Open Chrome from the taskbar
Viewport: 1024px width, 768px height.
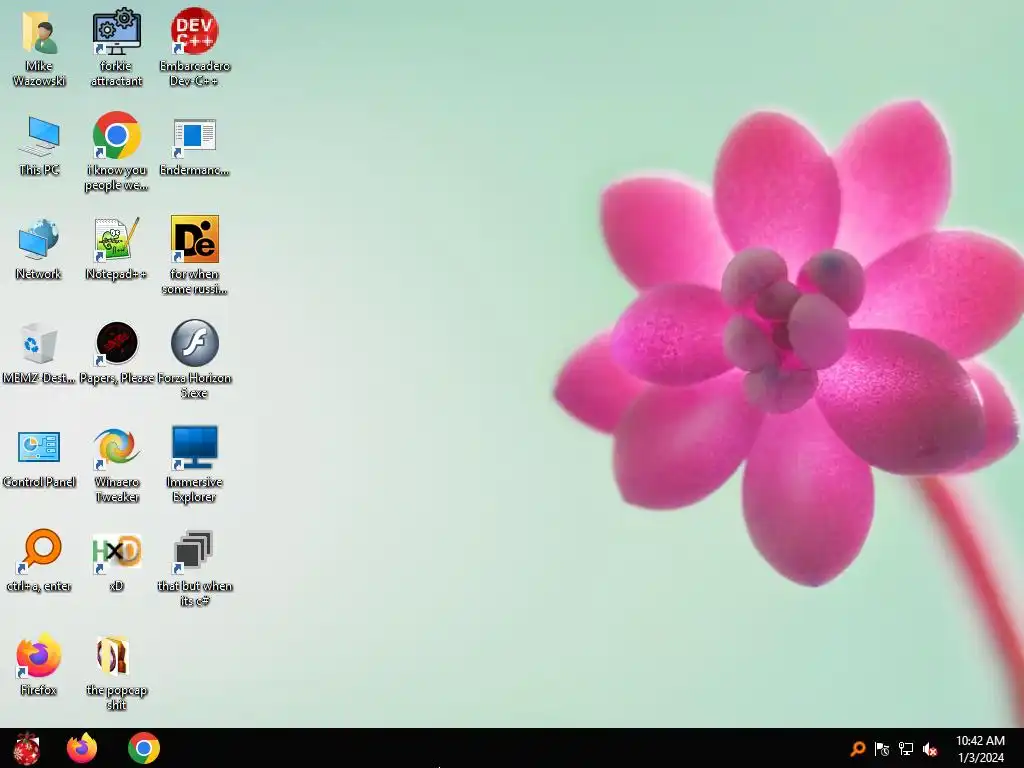(x=144, y=748)
